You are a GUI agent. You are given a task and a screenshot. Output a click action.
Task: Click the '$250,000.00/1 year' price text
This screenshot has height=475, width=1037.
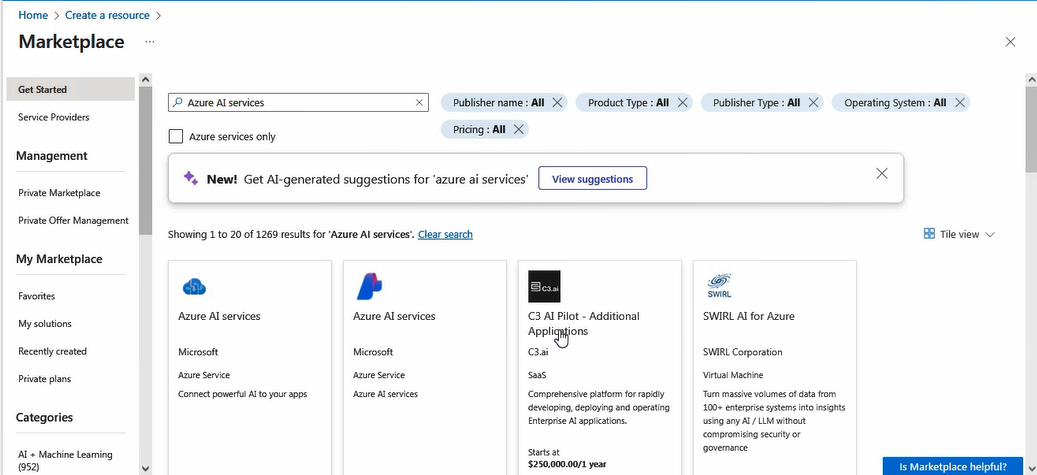pos(567,464)
